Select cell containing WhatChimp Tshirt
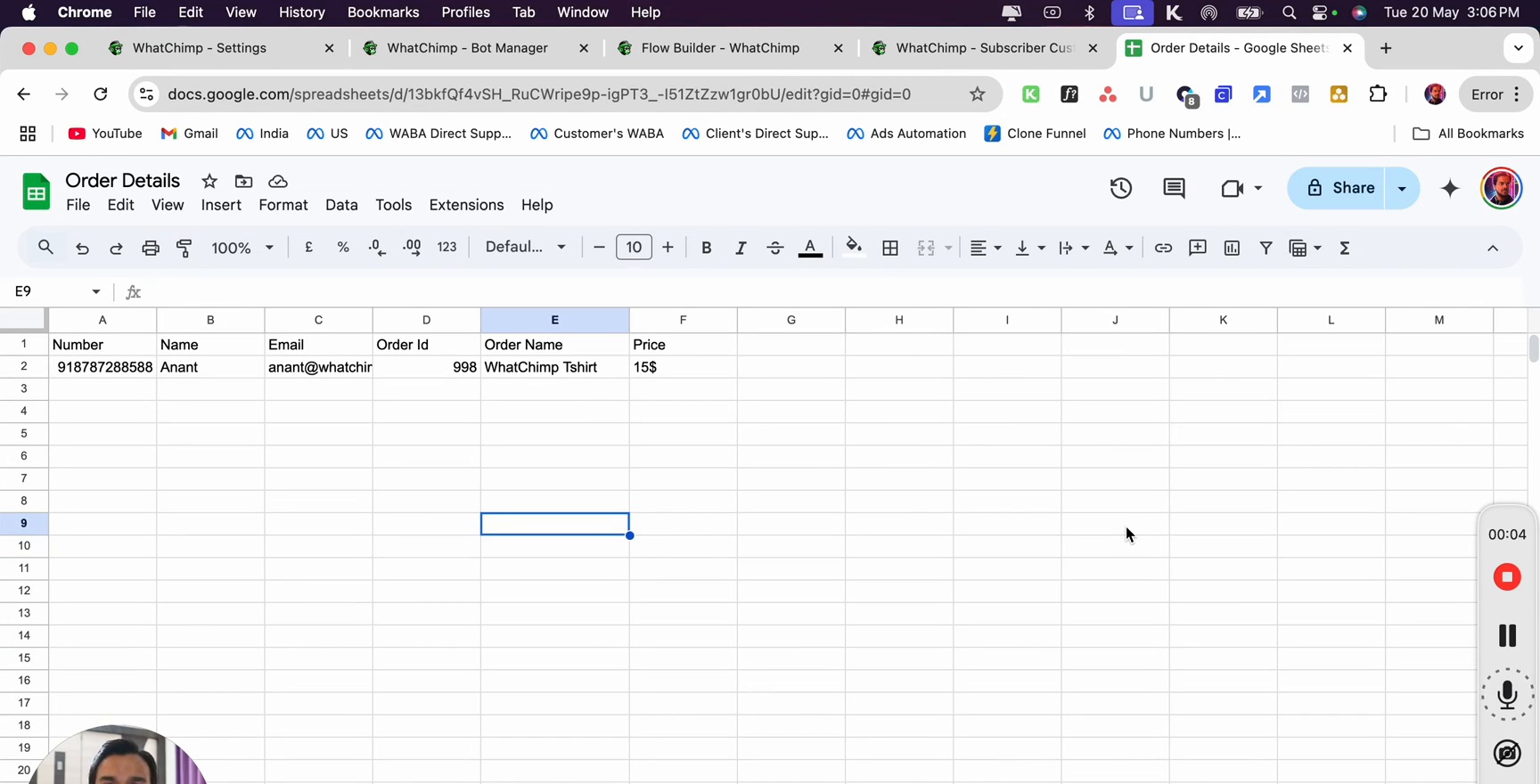Viewport: 1540px width, 784px height. point(554,367)
